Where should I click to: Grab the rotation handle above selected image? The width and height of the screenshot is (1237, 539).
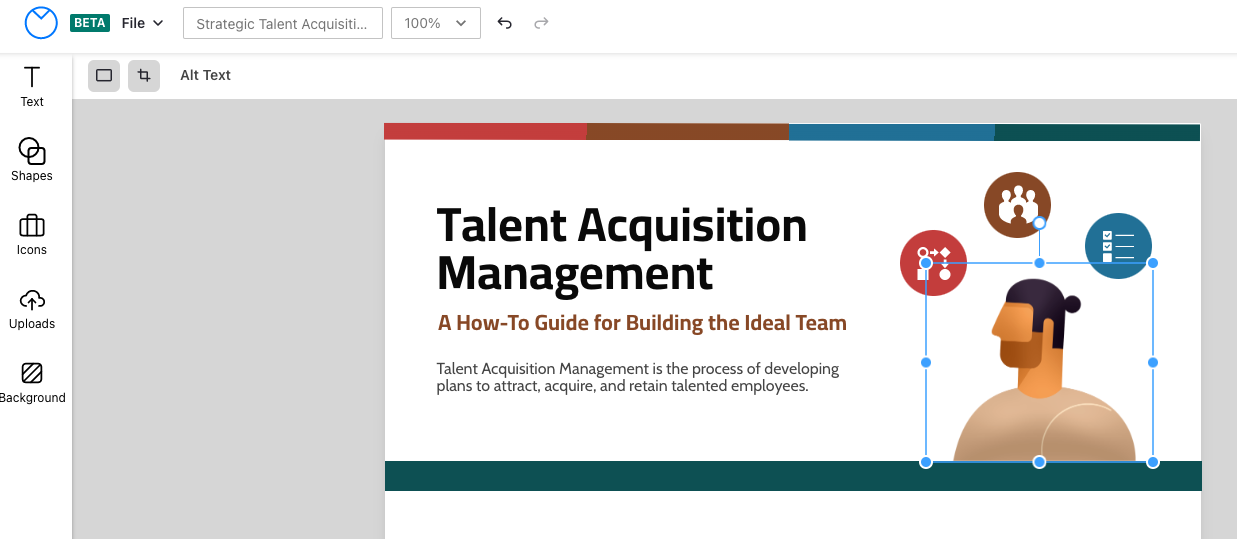[1039, 223]
